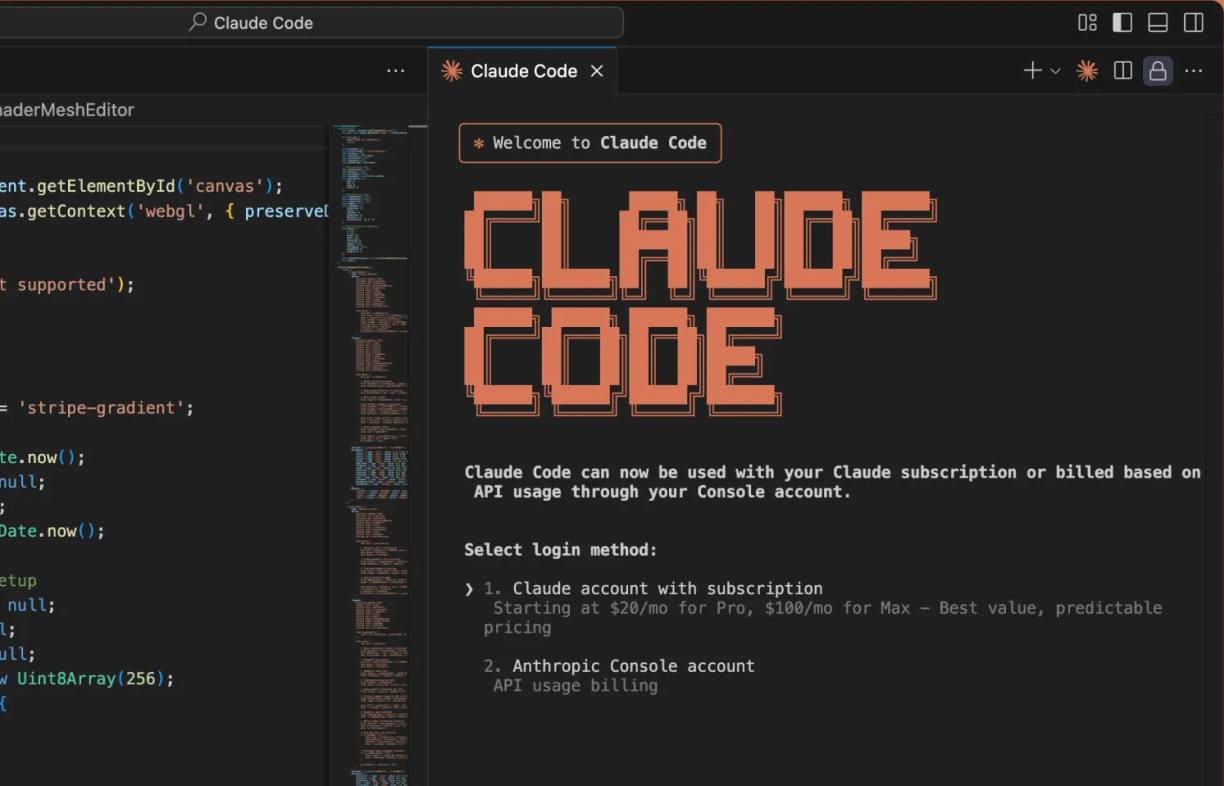Open More Actions menu in left editor group
Viewport: 1224px width, 786px height.
(x=396, y=71)
